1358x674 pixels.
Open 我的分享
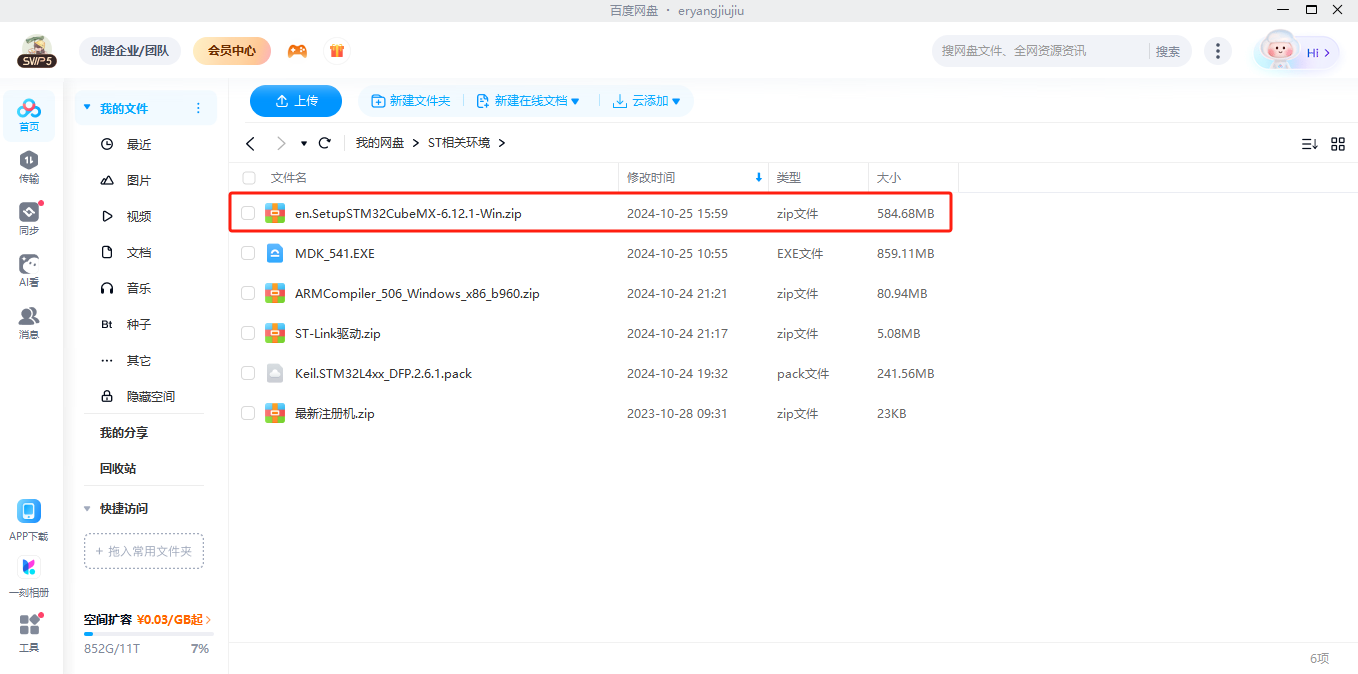[x=124, y=432]
